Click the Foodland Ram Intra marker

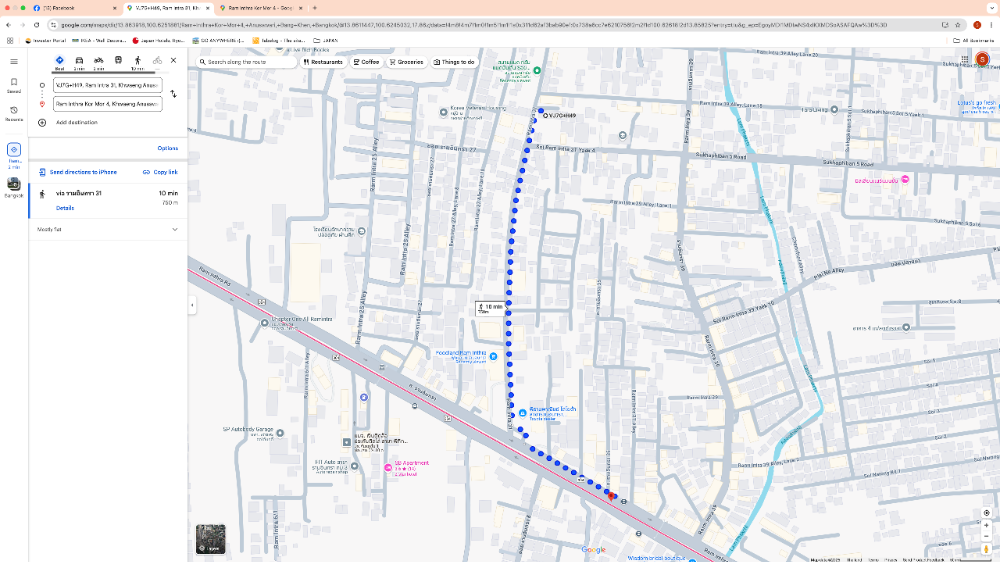point(494,356)
